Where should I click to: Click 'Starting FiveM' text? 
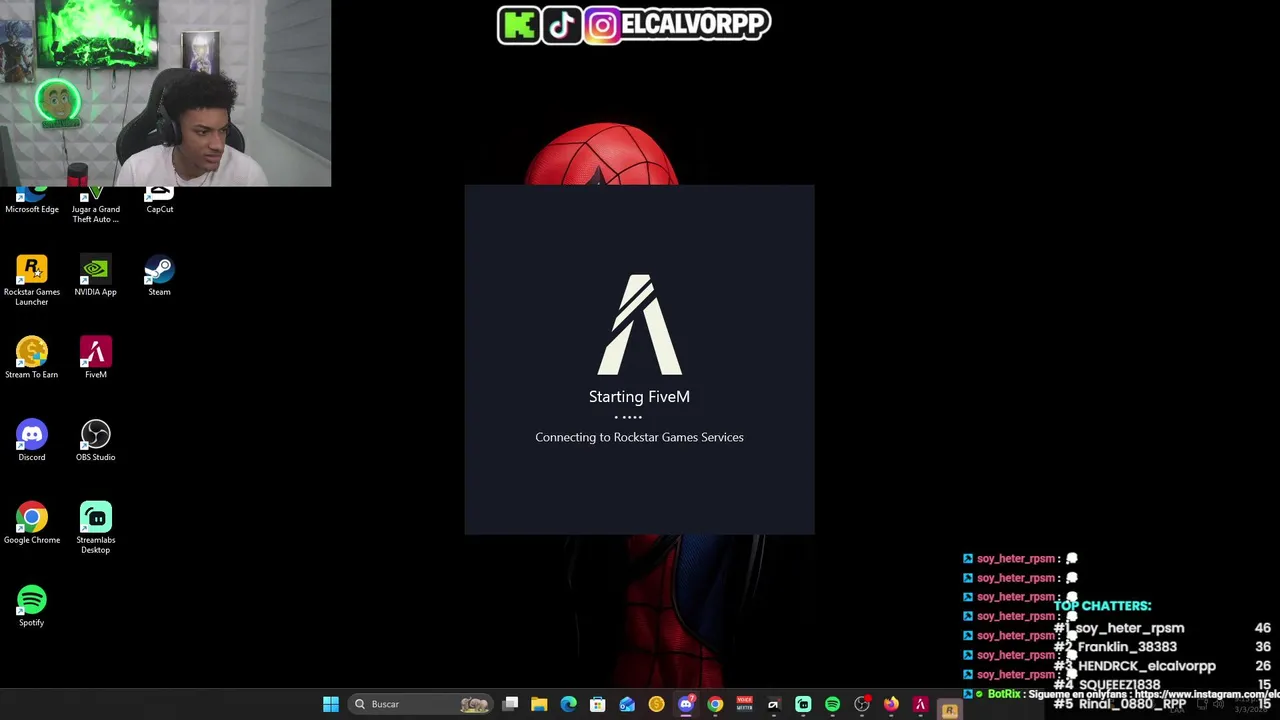tap(639, 397)
